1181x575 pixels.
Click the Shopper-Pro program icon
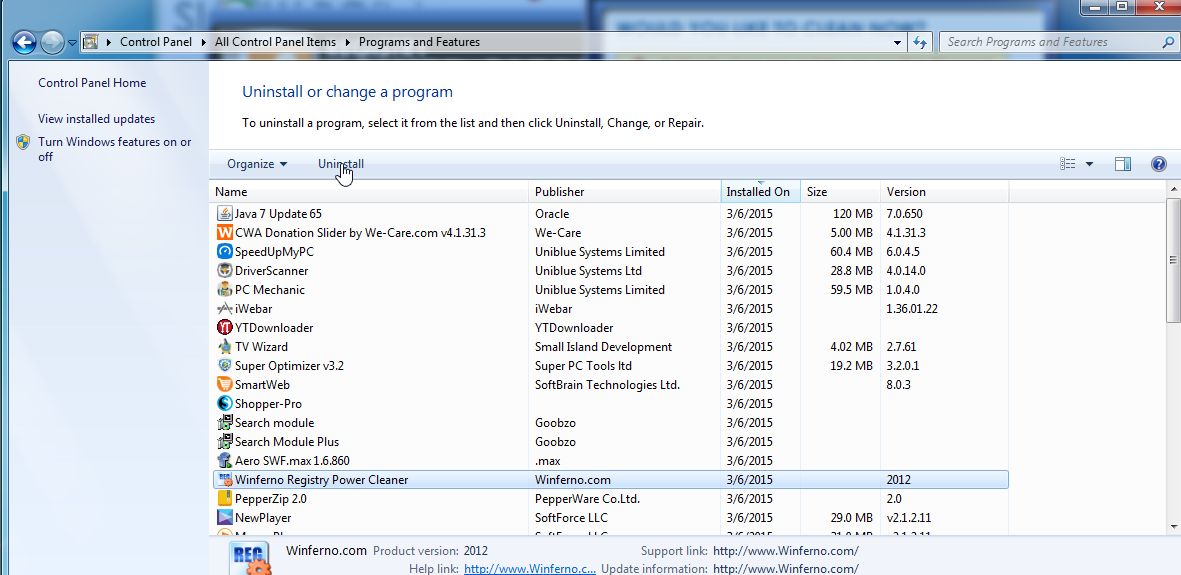(x=224, y=404)
